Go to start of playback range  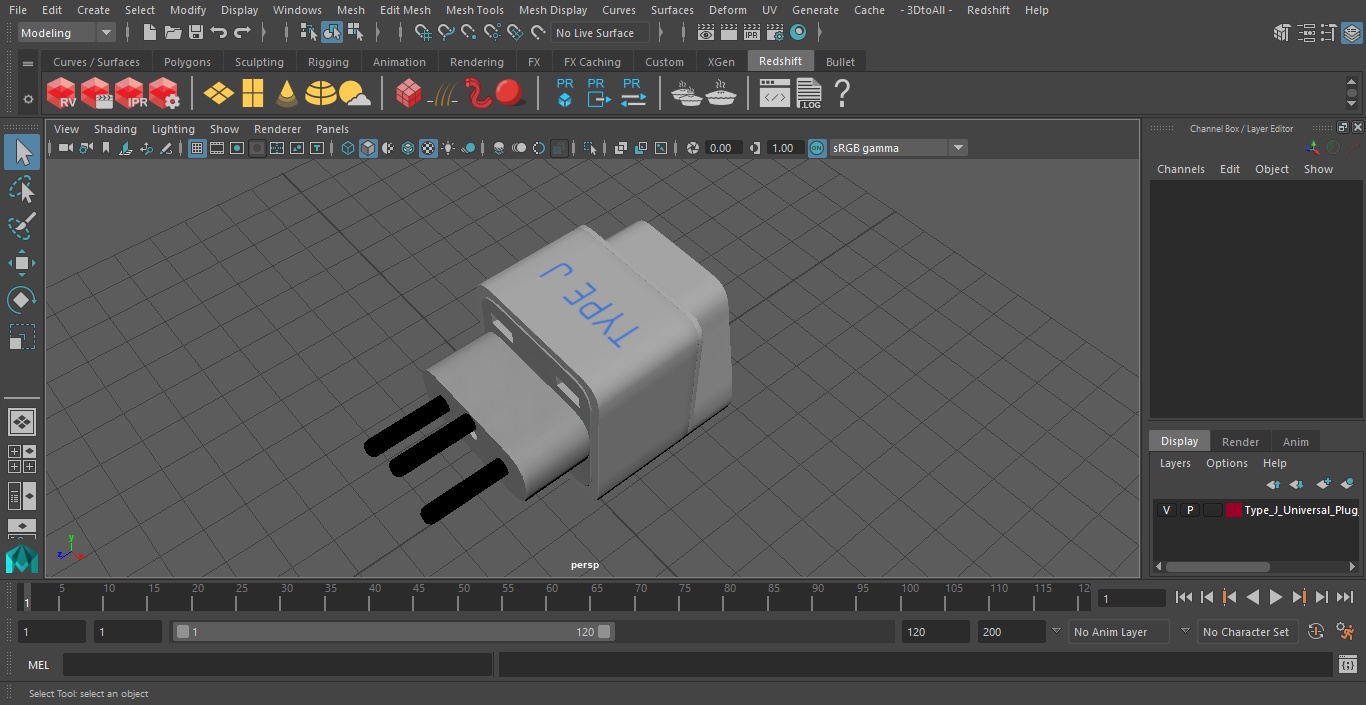point(1184,597)
